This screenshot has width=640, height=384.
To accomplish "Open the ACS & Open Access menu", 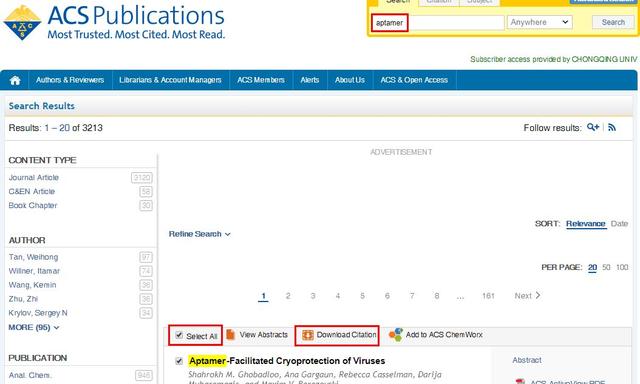I will pos(414,80).
